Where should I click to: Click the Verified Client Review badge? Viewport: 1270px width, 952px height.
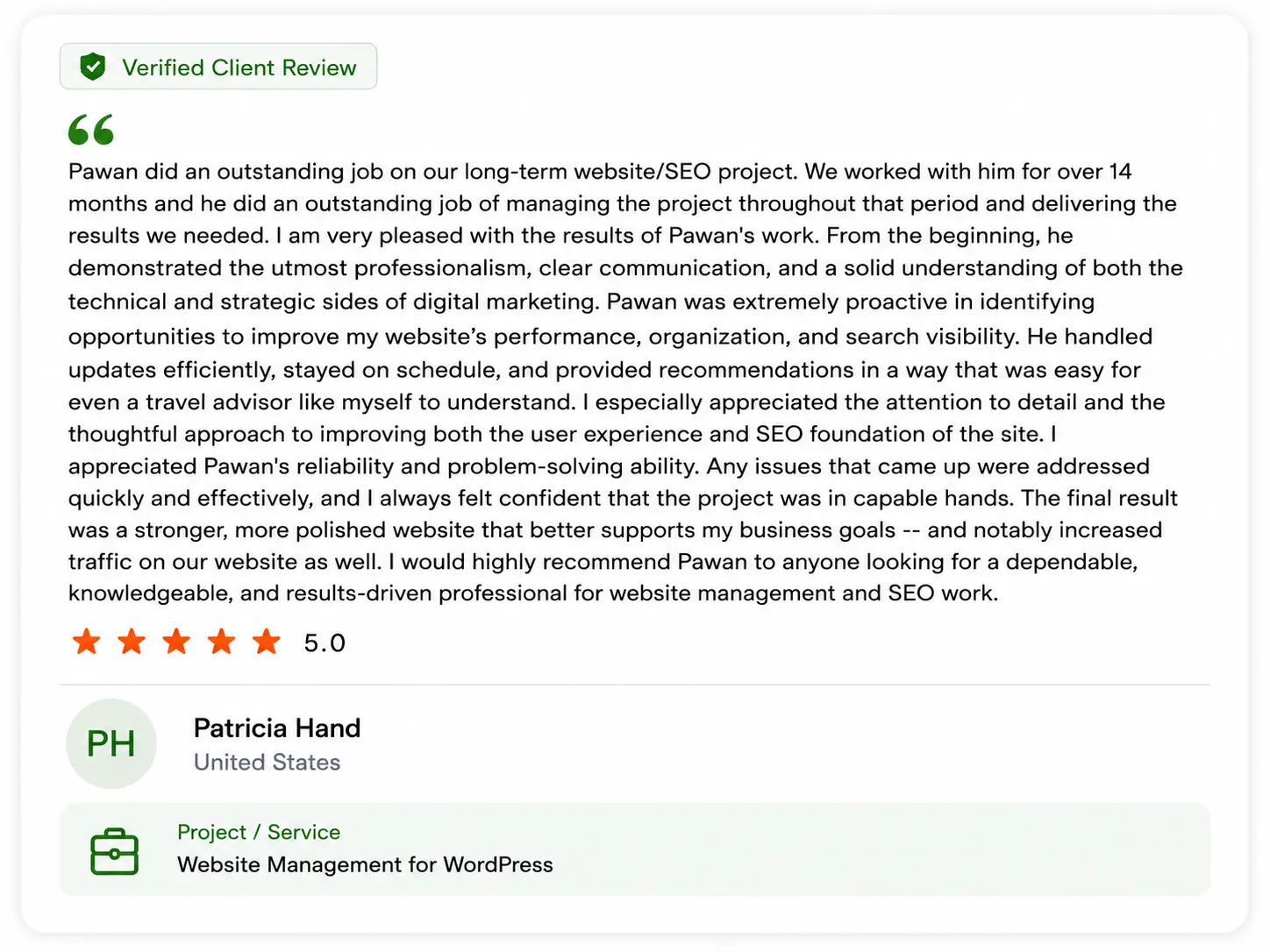pos(218,67)
